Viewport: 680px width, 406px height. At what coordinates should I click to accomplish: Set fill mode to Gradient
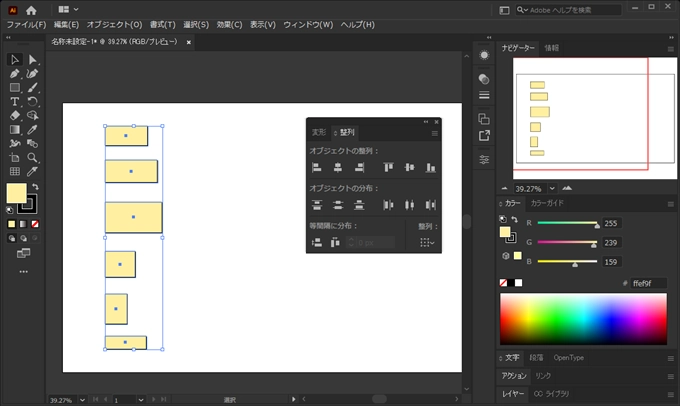click(23, 224)
